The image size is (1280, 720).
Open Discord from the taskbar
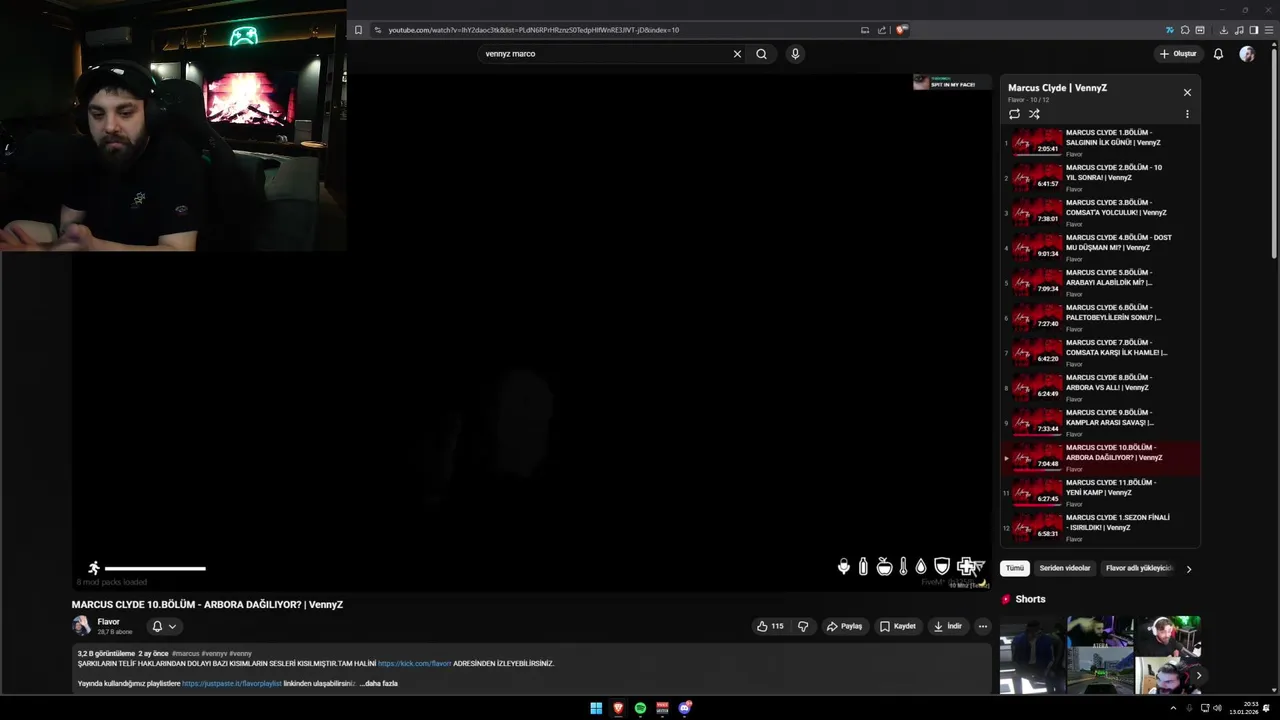pyautogui.click(x=684, y=708)
